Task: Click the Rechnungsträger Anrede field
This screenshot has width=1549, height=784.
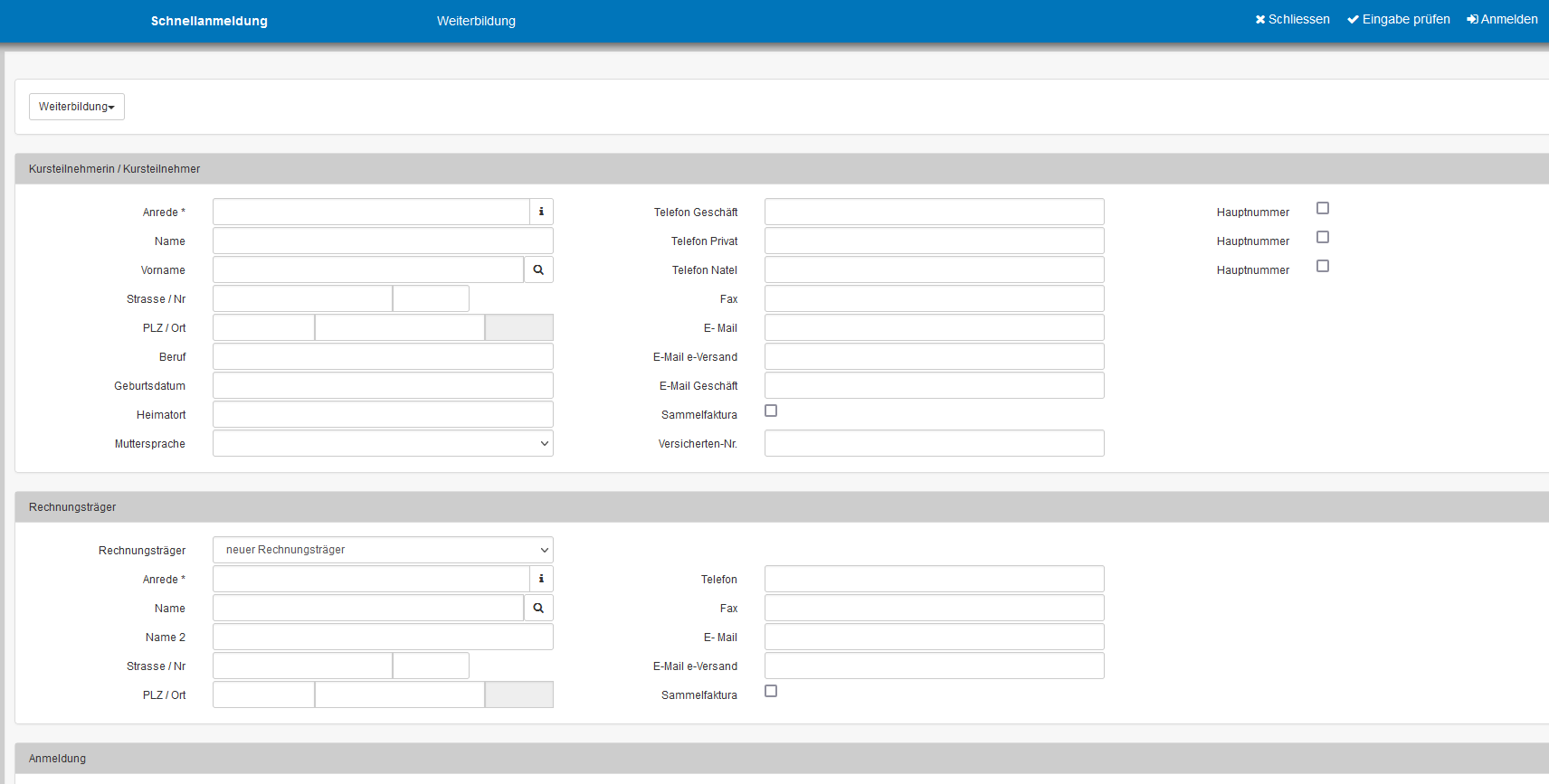Action: coord(371,579)
